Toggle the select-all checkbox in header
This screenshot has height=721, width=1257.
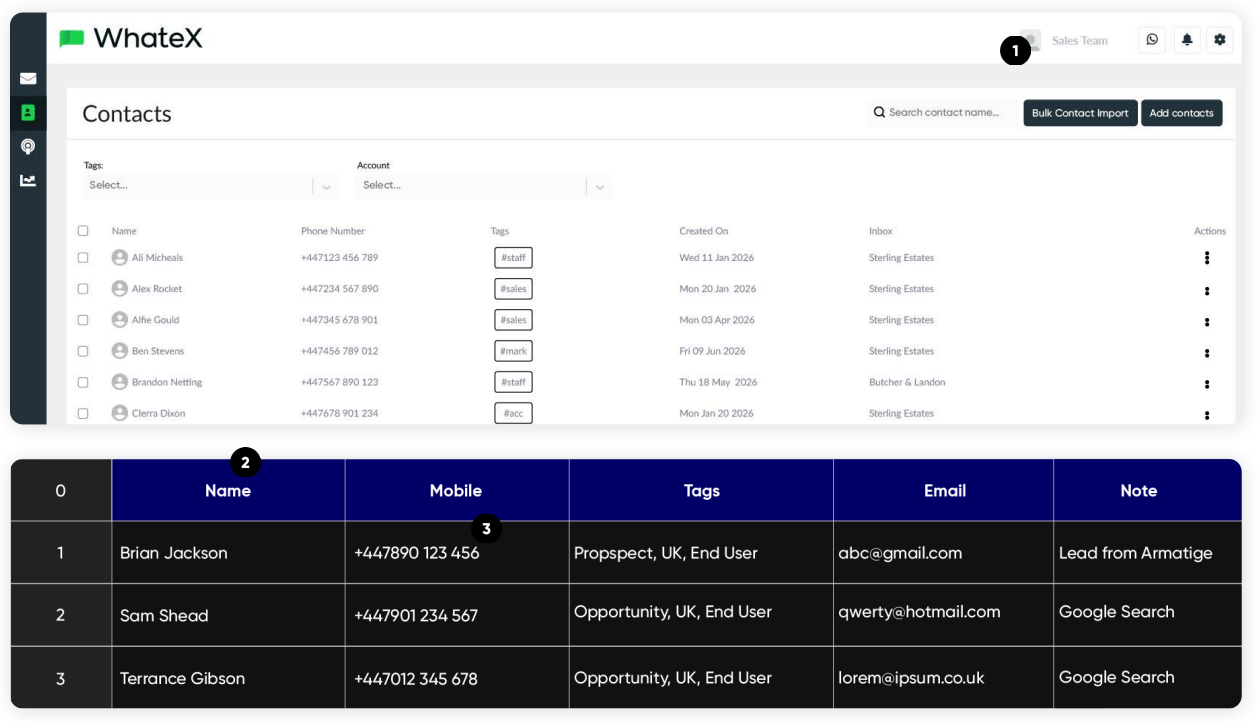click(x=83, y=231)
